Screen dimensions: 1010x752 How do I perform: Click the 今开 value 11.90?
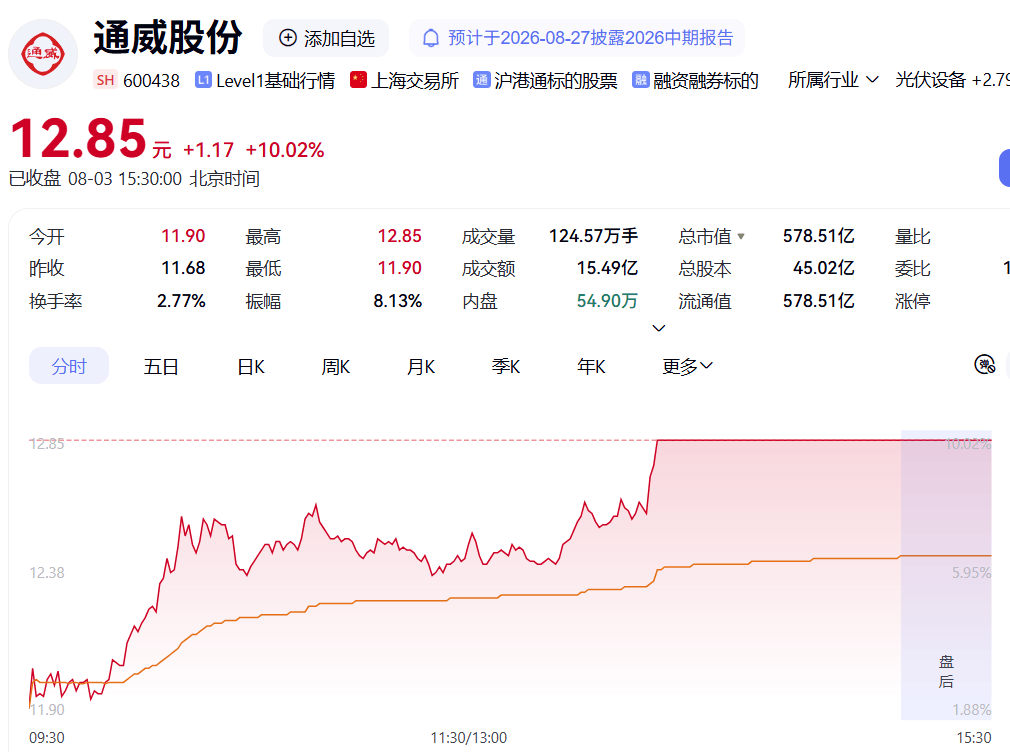coord(183,236)
